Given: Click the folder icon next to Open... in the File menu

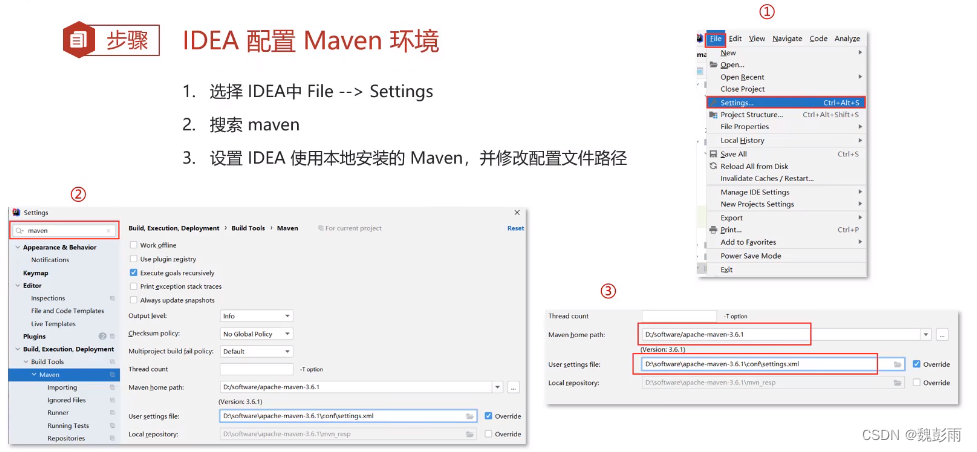Looking at the screenshot, I should [x=713, y=65].
